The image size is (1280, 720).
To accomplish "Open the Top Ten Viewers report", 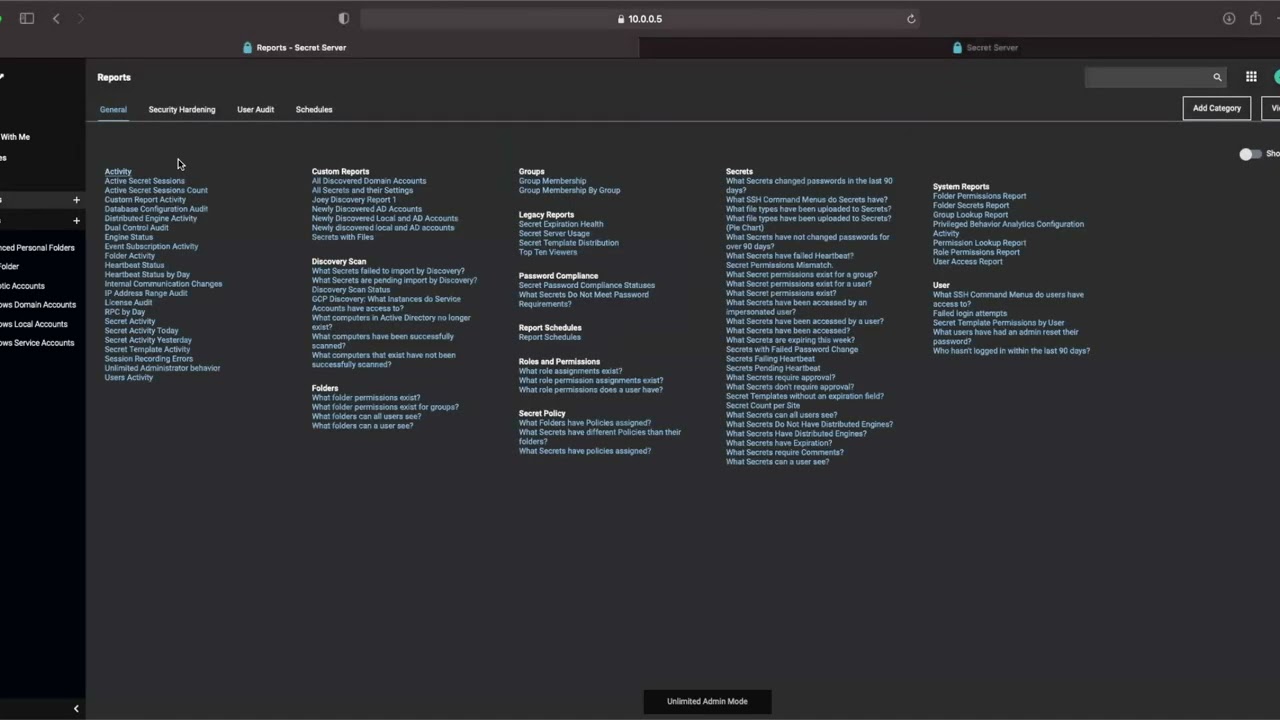I will click(x=548, y=252).
